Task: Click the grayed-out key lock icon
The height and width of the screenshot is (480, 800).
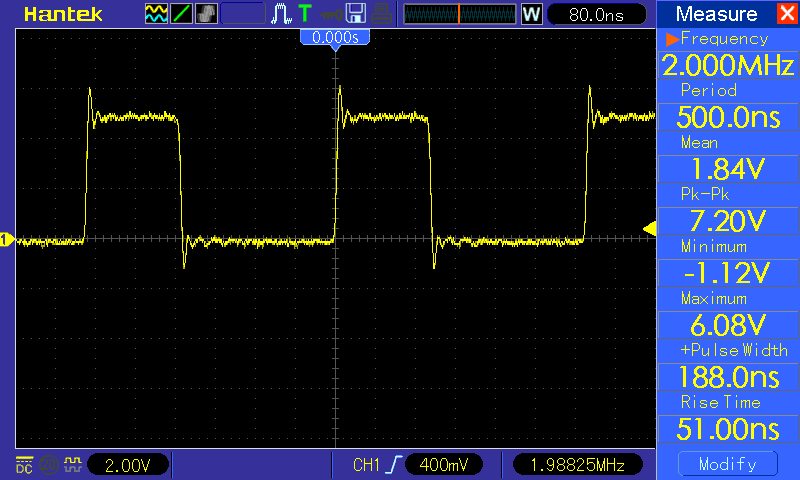Action: click(x=332, y=15)
